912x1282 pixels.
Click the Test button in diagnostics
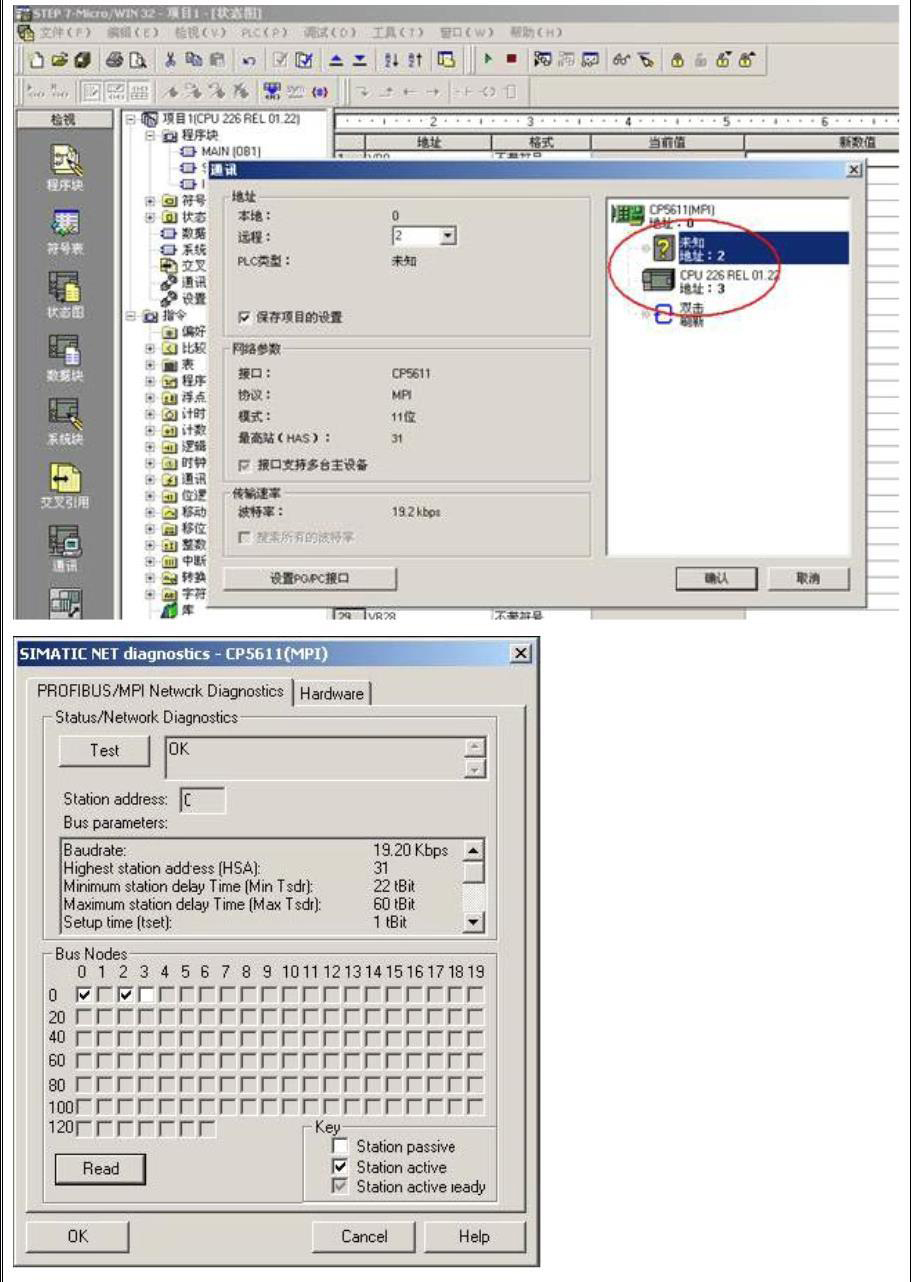click(104, 750)
